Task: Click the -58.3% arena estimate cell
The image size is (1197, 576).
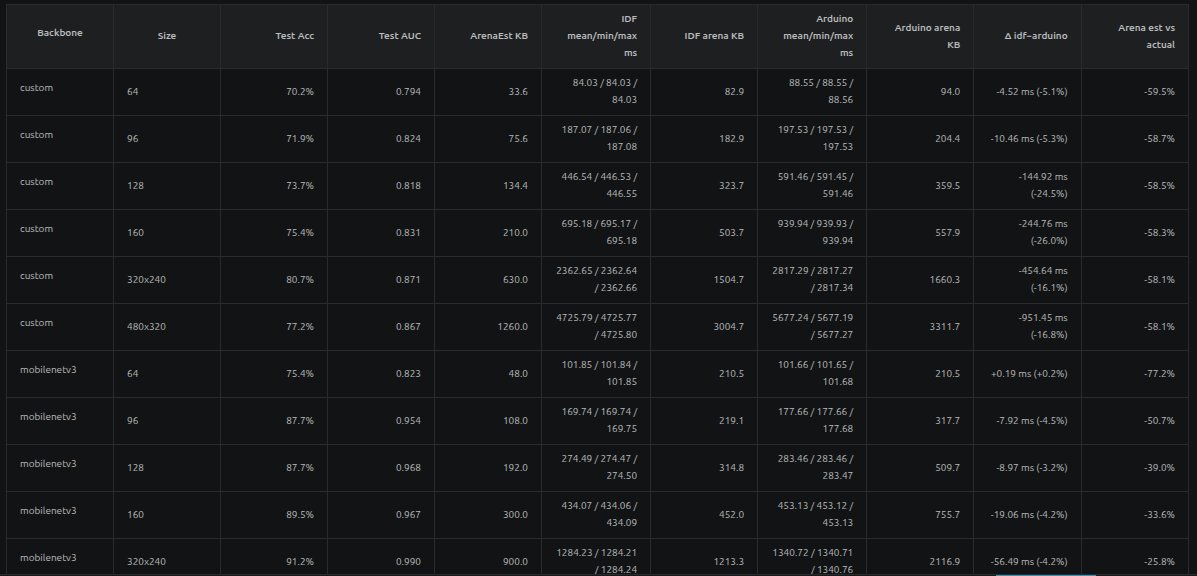Action: coord(1160,233)
